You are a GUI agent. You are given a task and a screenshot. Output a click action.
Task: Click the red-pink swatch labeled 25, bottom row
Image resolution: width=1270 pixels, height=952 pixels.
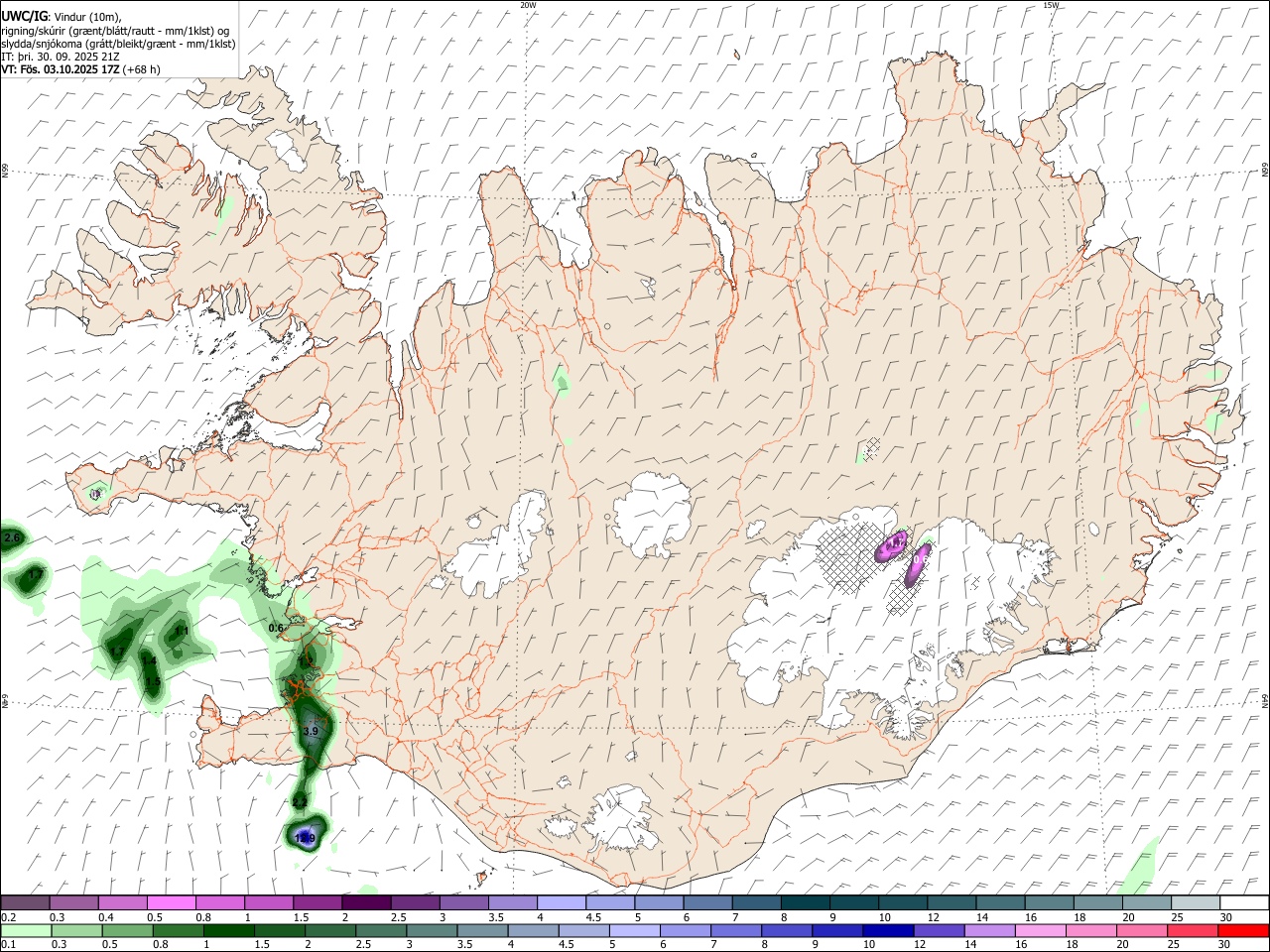pos(1192,930)
